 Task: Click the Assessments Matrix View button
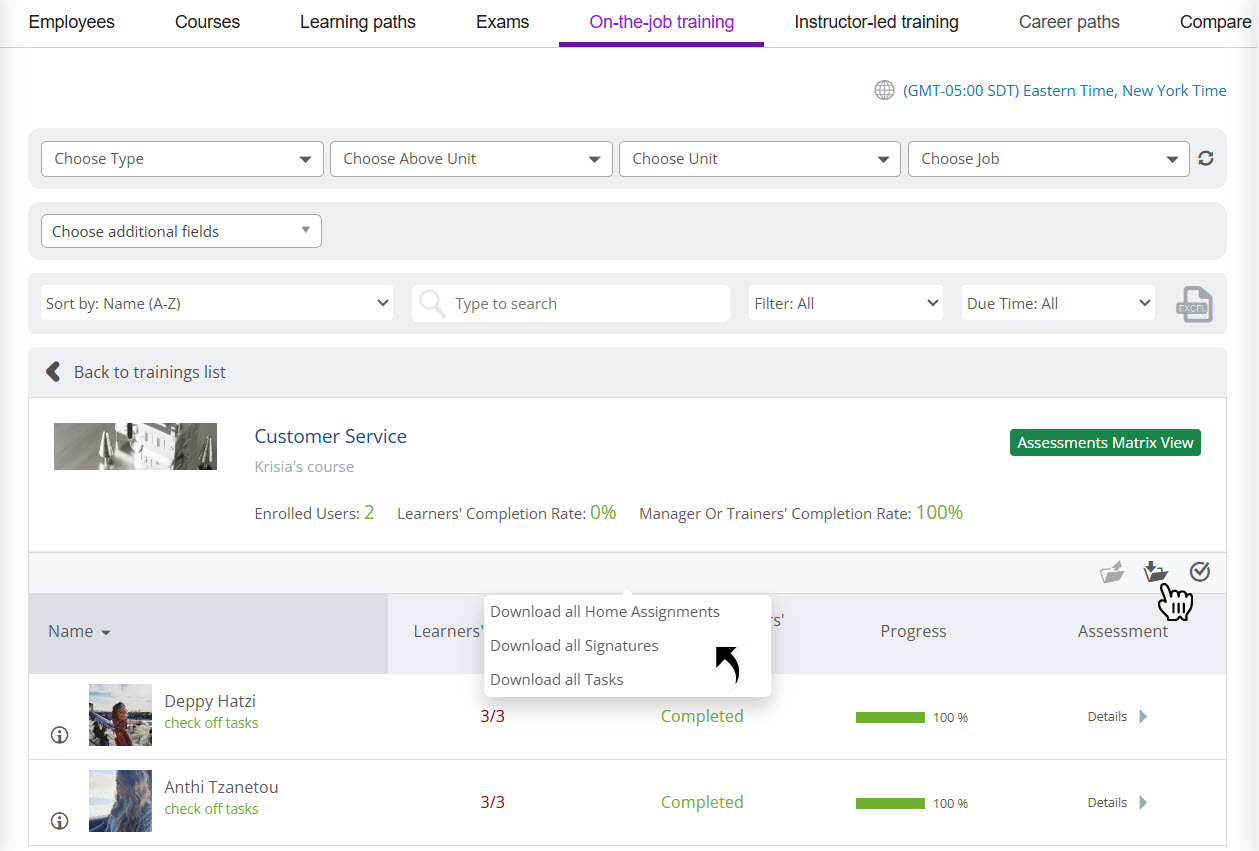tap(1105, 443)
